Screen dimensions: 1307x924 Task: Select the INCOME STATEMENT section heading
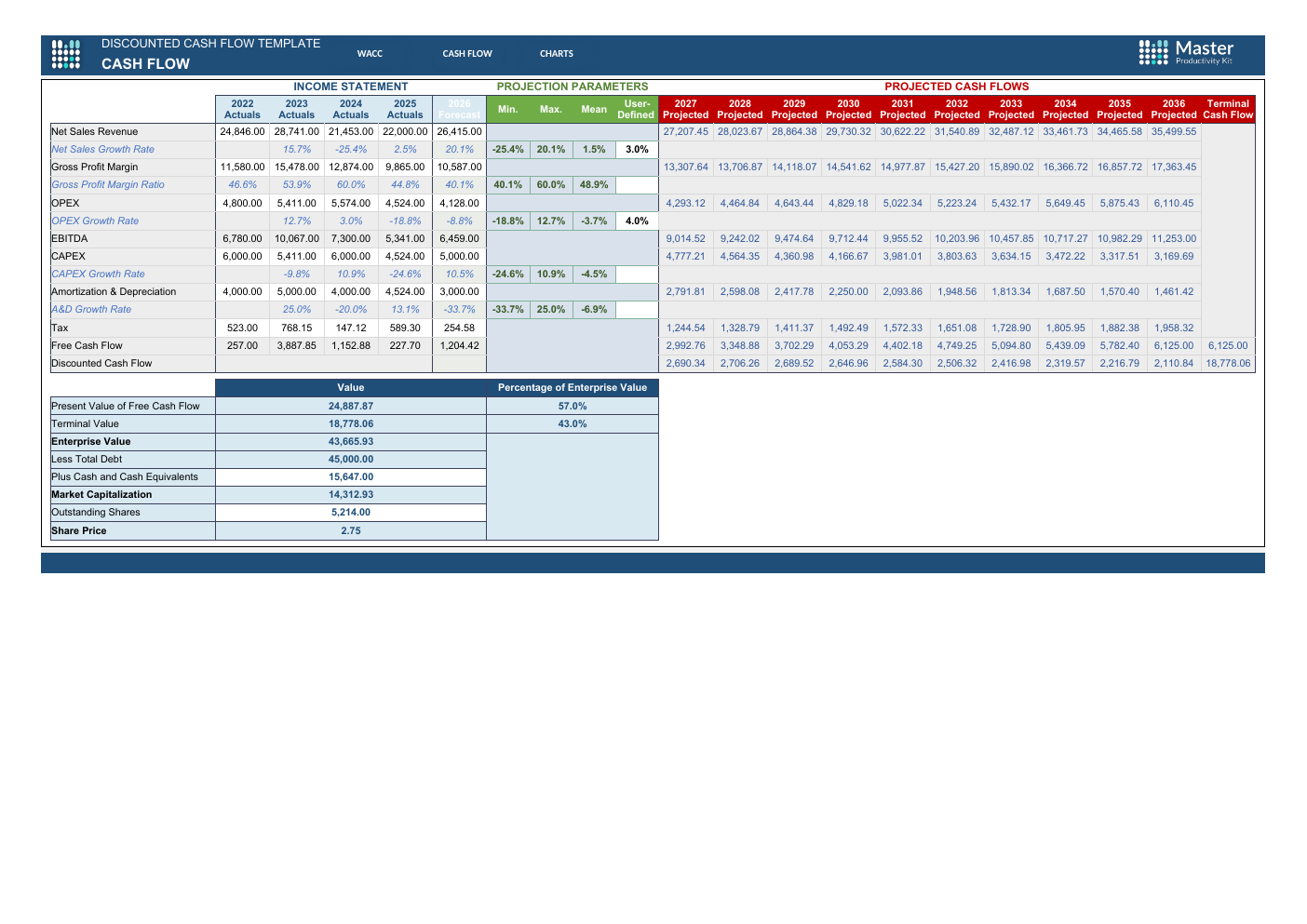pyautogui.click(x=351, y=87)
